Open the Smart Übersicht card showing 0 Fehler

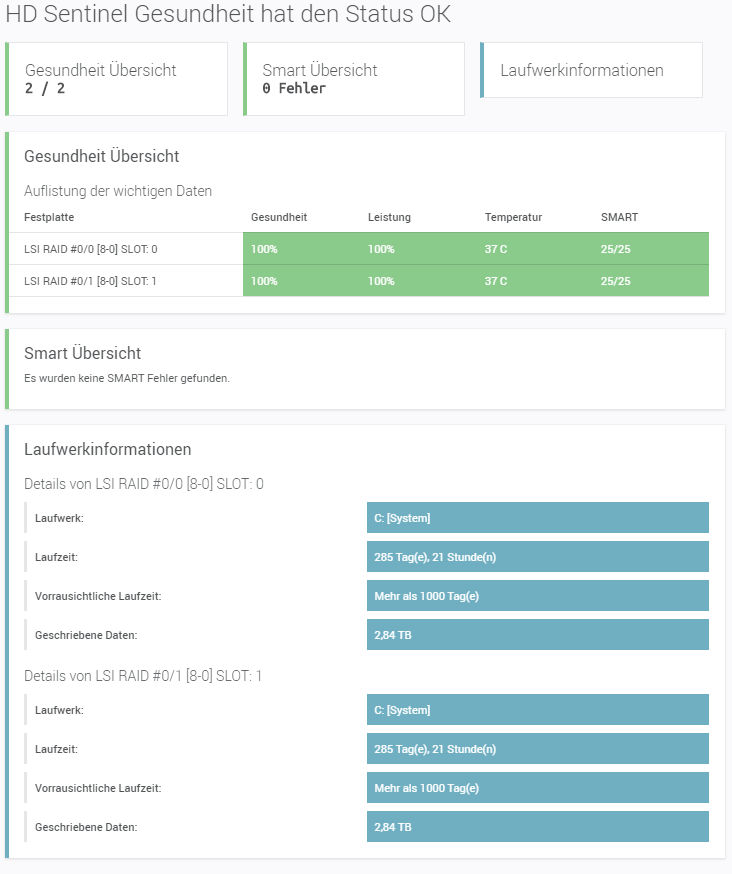click(355, 79)
